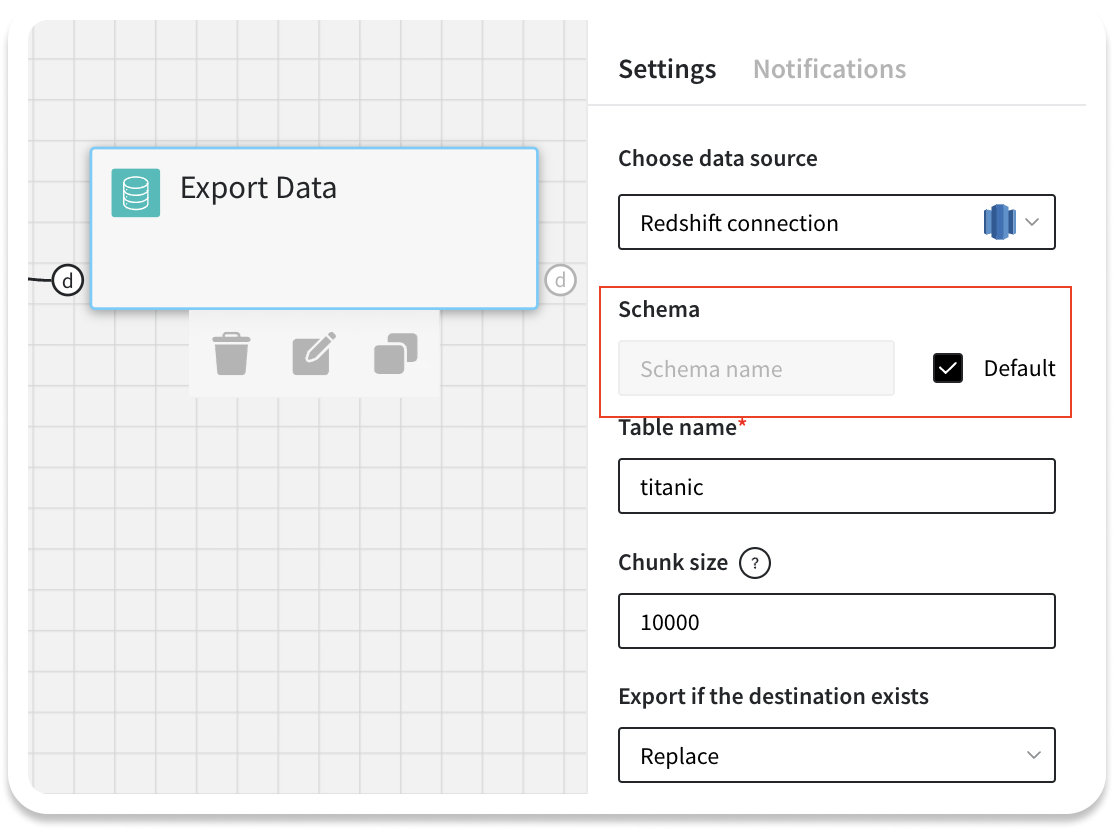Click the Schema name input field

tap(756, 368)
